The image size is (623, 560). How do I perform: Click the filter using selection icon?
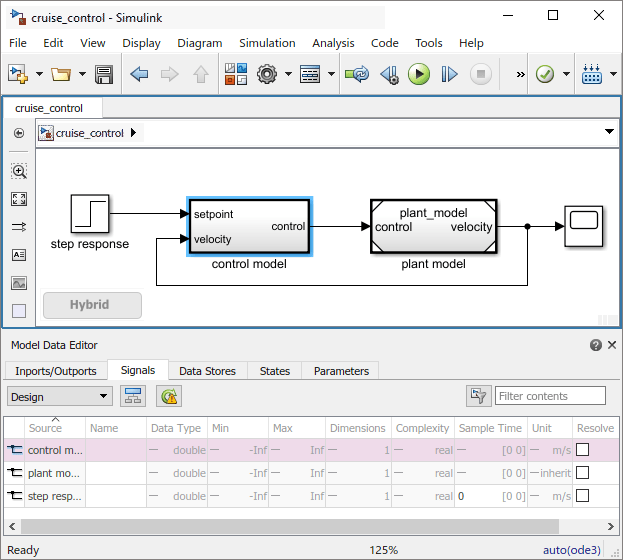(479, 396)
